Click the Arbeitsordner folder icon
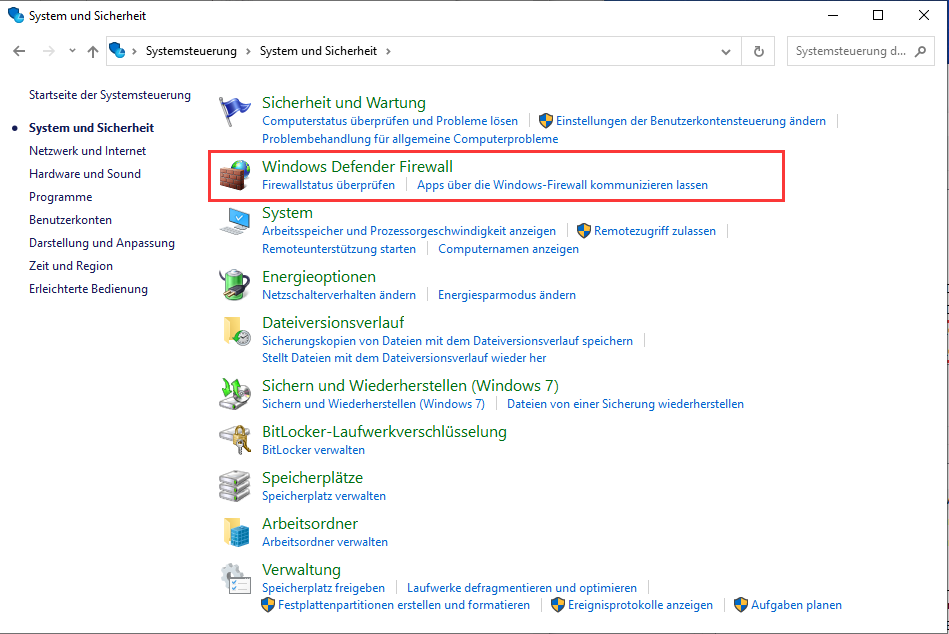Image resolution: width=949 pixels, height=634 pixels. (x=236, y=532)
